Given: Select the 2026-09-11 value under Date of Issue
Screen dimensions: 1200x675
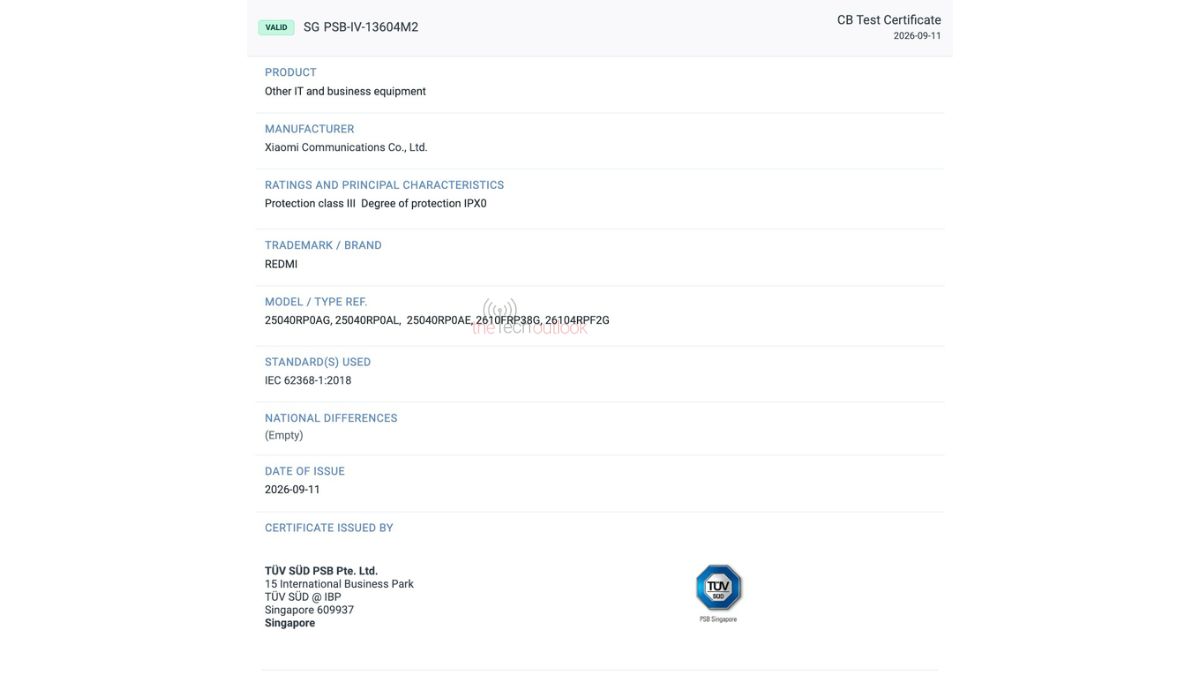Looking at the screenshot, I should click(x=293, y=489).
